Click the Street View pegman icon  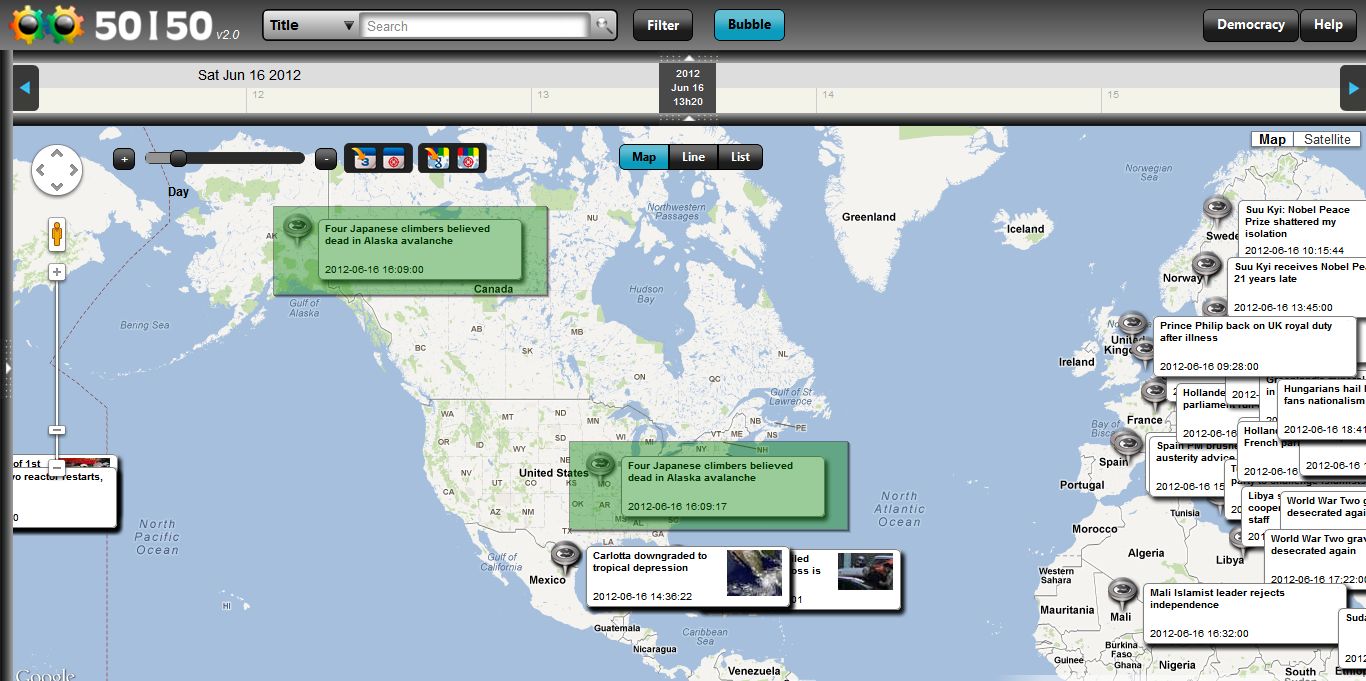tap(57, 235)
